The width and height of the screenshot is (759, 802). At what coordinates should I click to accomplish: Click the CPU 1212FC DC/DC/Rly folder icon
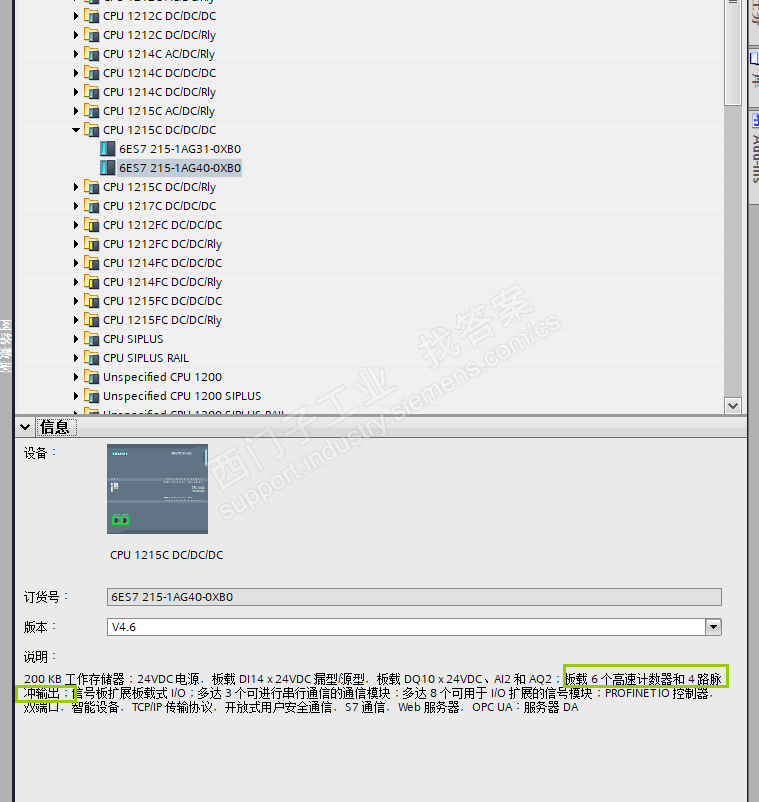92,244
